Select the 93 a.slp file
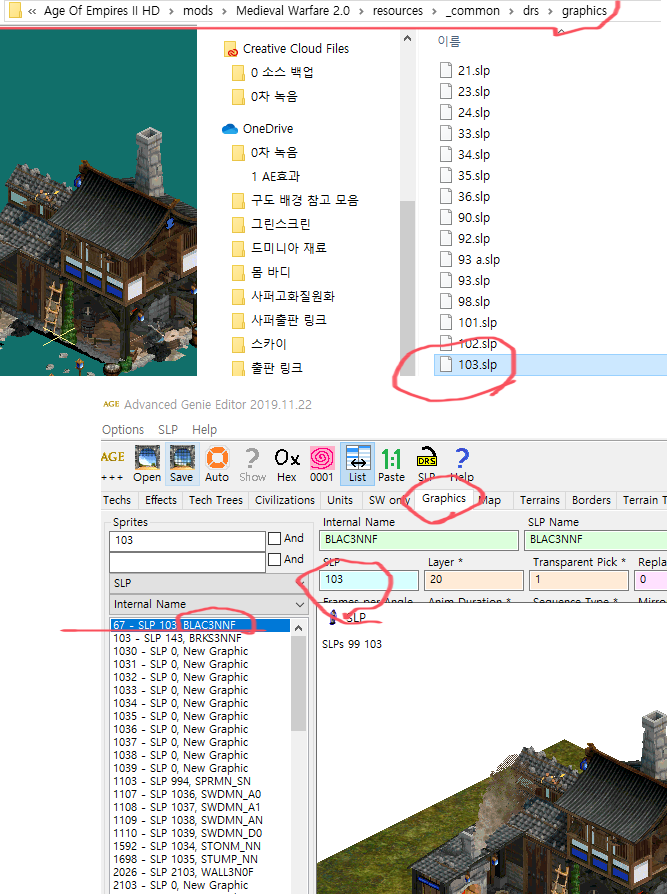The image size is (667, 894). [x=479, y=259]
